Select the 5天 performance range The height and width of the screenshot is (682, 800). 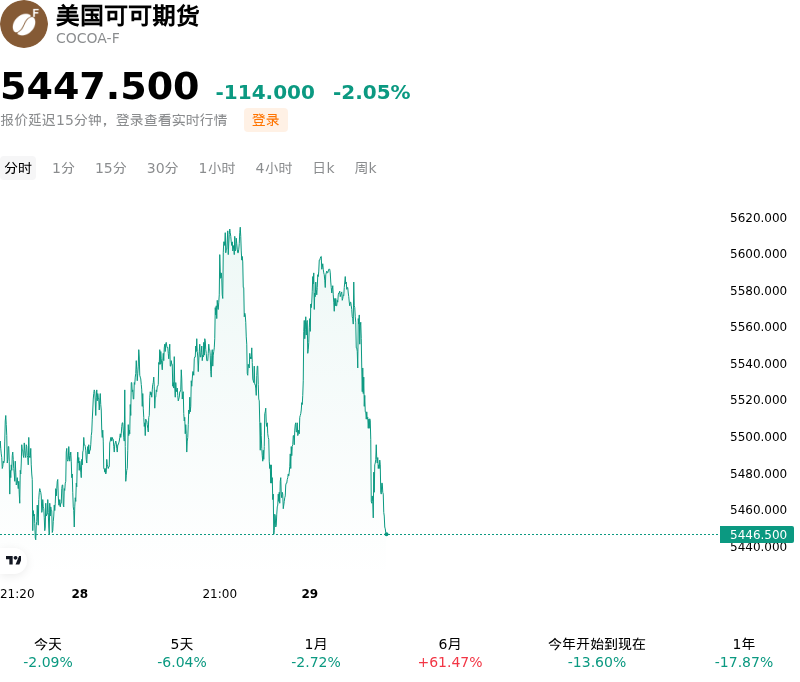tap(182, 653)
